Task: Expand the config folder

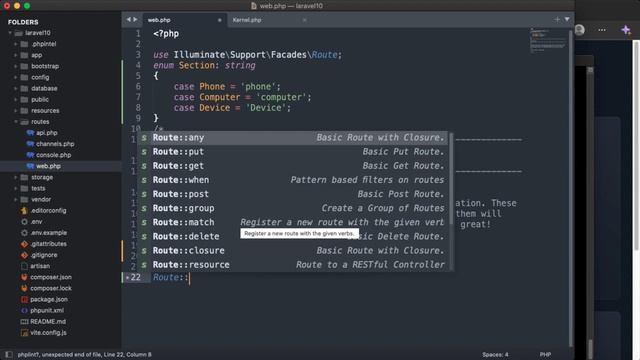Action: click(x=16, y=77)
